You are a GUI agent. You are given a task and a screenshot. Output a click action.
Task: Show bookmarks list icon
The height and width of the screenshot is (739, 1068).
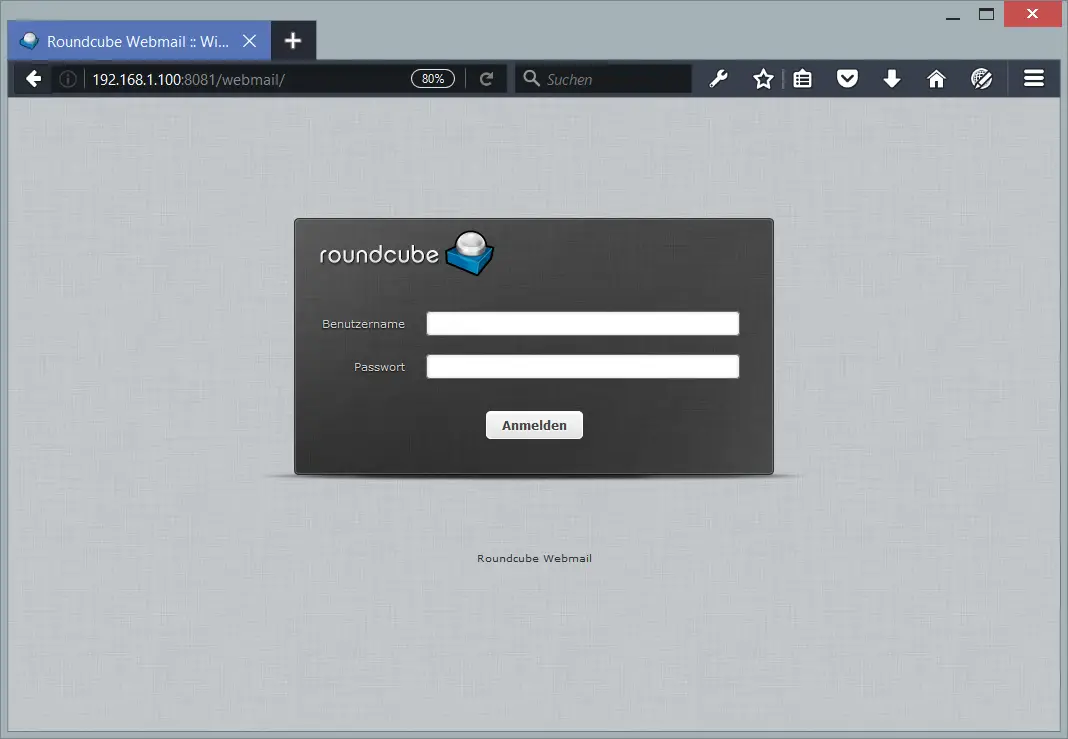click(x=802, y=79)
